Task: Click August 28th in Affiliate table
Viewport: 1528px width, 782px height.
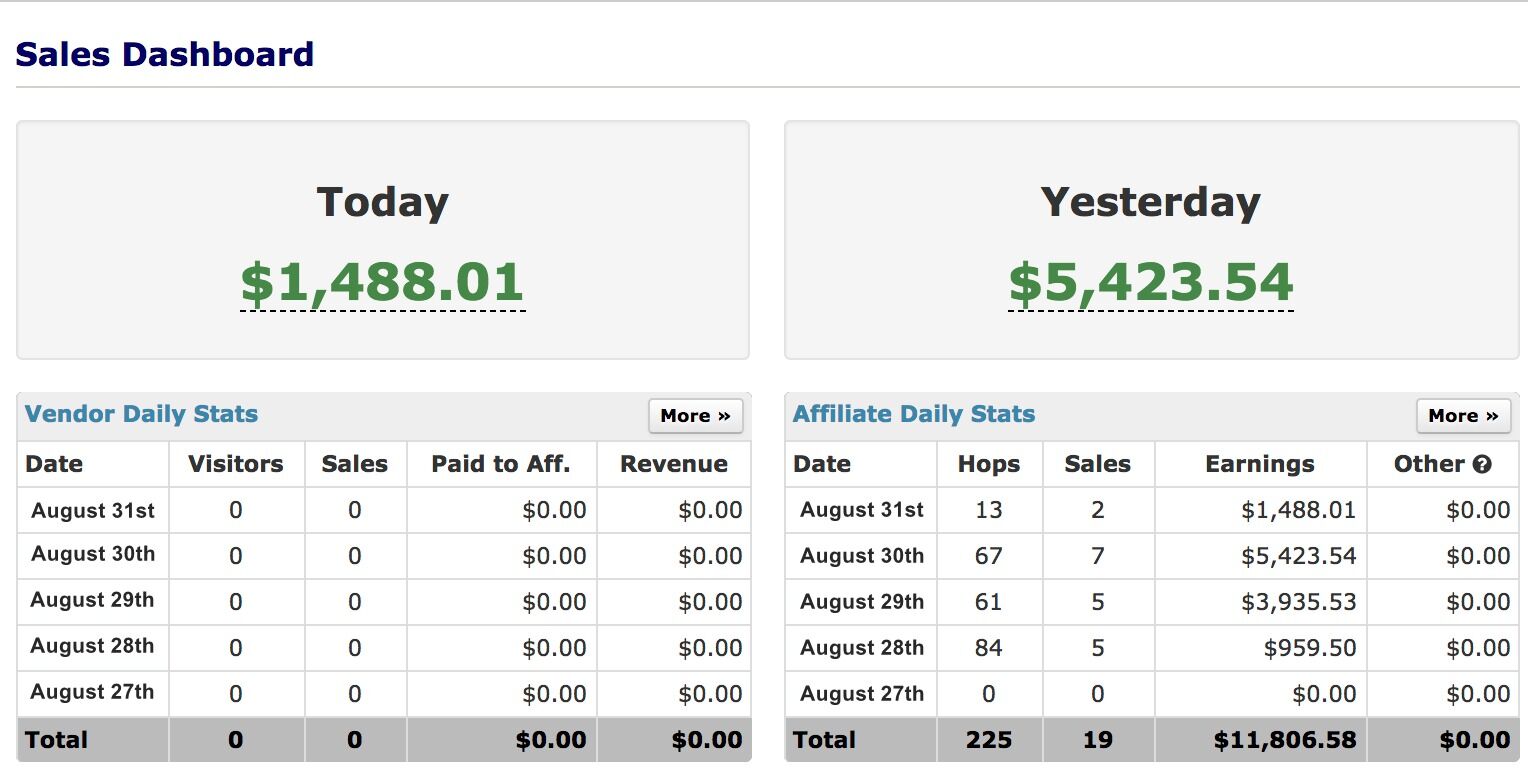Action: (x=862, y=648)
